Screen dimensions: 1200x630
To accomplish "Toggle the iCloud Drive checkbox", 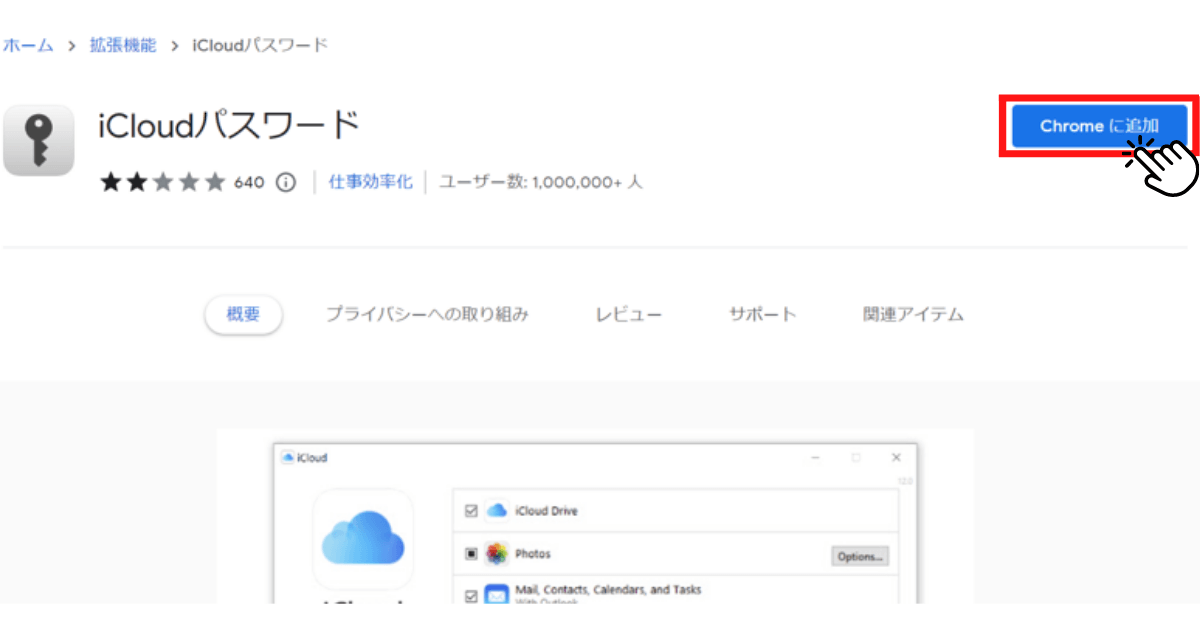I will [x=470, y=510].
